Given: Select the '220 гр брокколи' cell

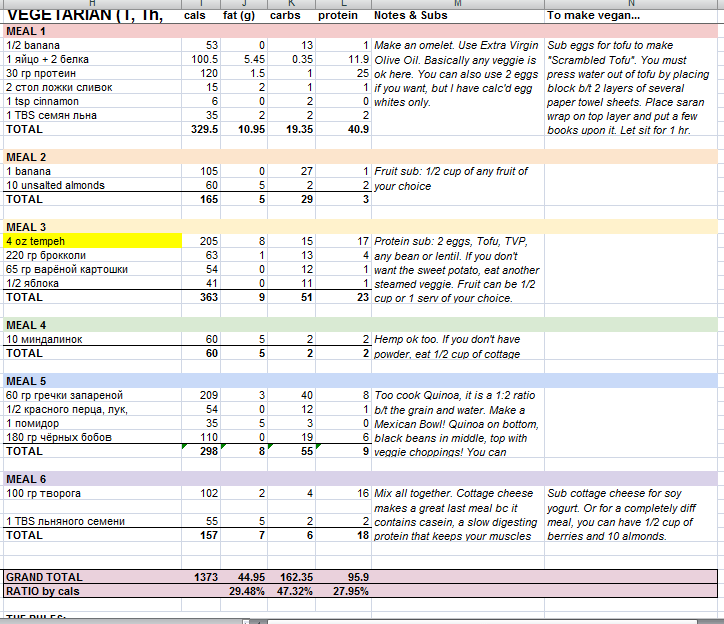Looking at the screenshot, I should [92, 255].
